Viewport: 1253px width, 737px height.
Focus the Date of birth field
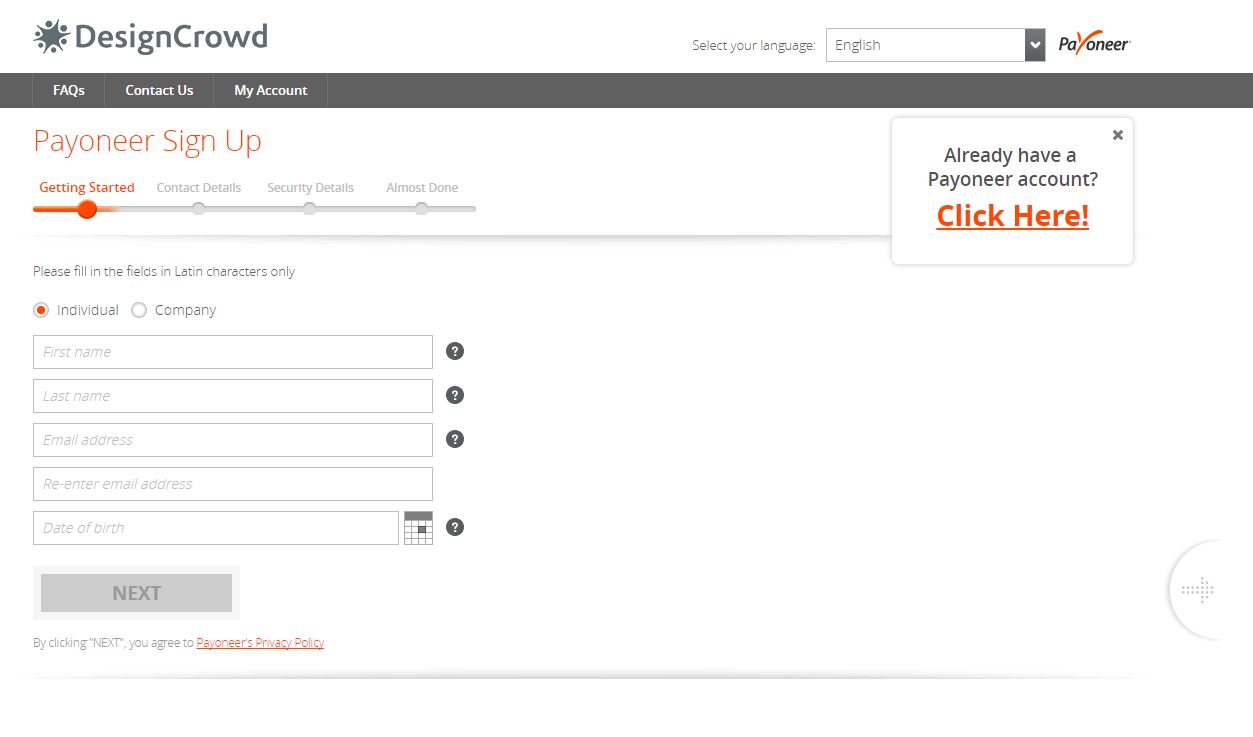[x=216, y=528]
